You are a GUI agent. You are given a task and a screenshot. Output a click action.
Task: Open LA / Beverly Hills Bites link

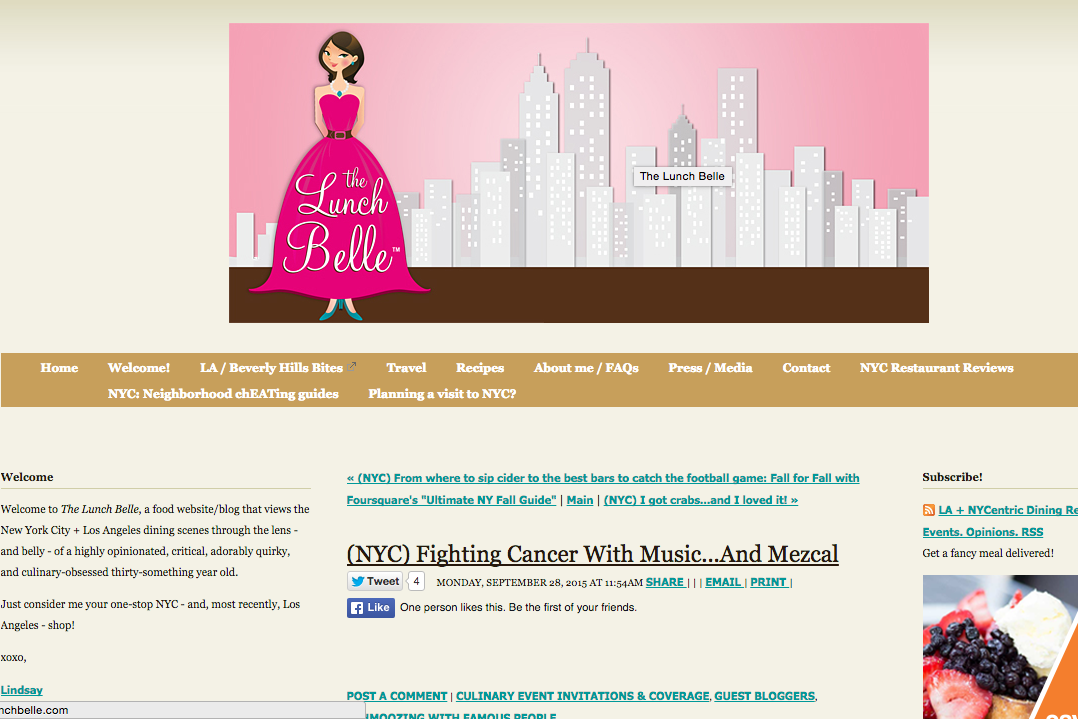click(272, 368)
